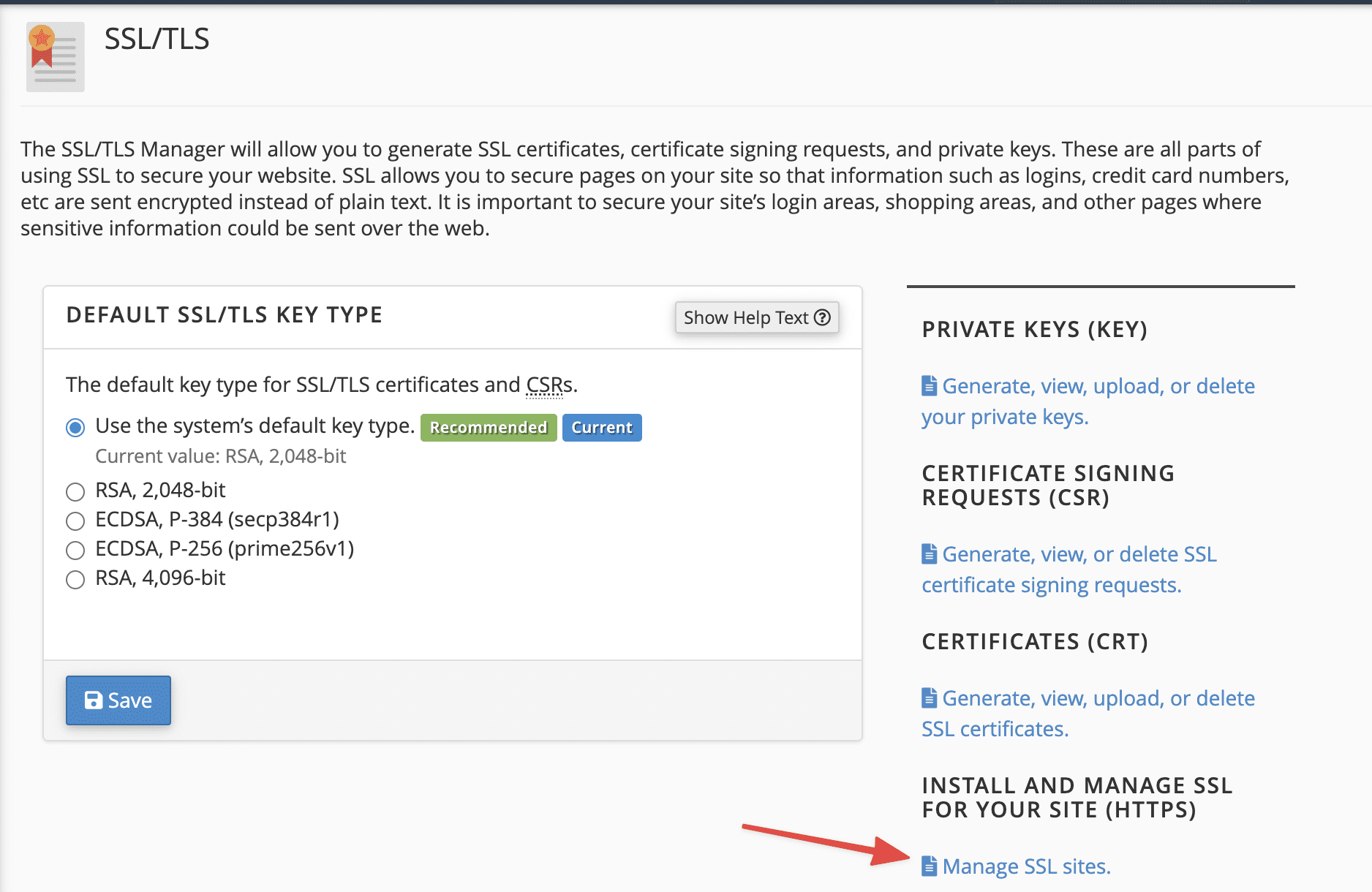Click the document icon beside Manage SSL sites
Image resolution: width=1372 pixels, height=892 pixels.
click(928, 866)
